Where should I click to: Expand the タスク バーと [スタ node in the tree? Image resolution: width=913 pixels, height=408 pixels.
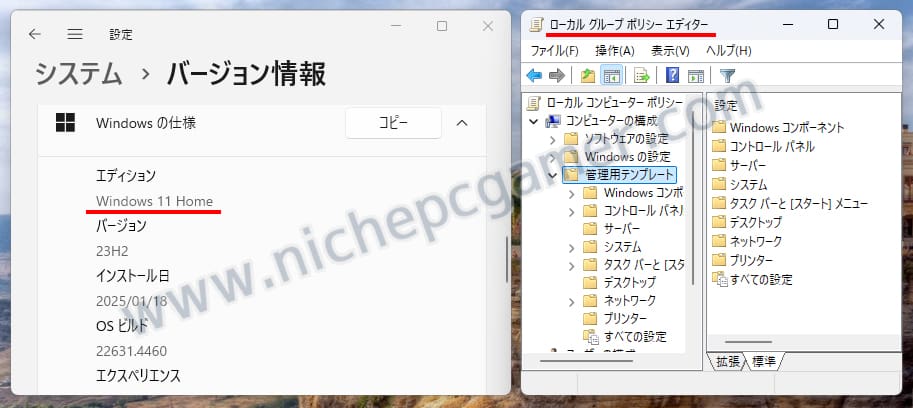click(x=572, y=265)
